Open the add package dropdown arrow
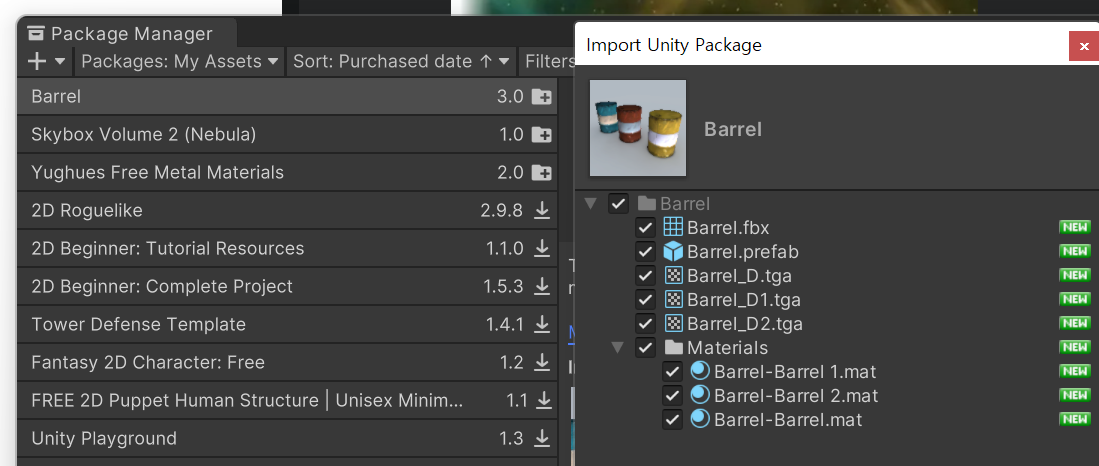This screenshot has width=1099, height=466. [x=60, y=62]
